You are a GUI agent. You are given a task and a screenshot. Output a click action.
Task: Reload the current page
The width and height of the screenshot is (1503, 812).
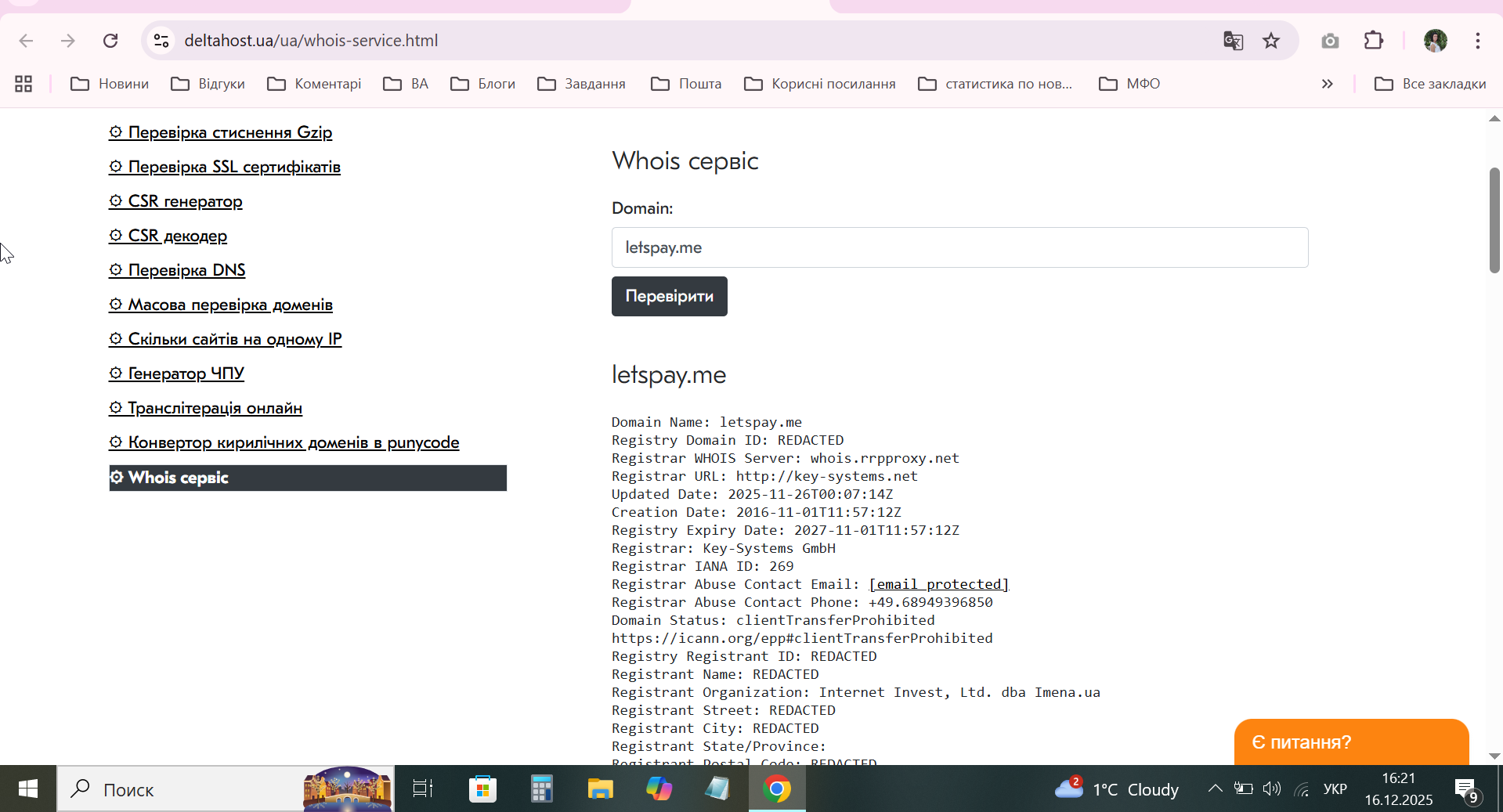point(110,41)
